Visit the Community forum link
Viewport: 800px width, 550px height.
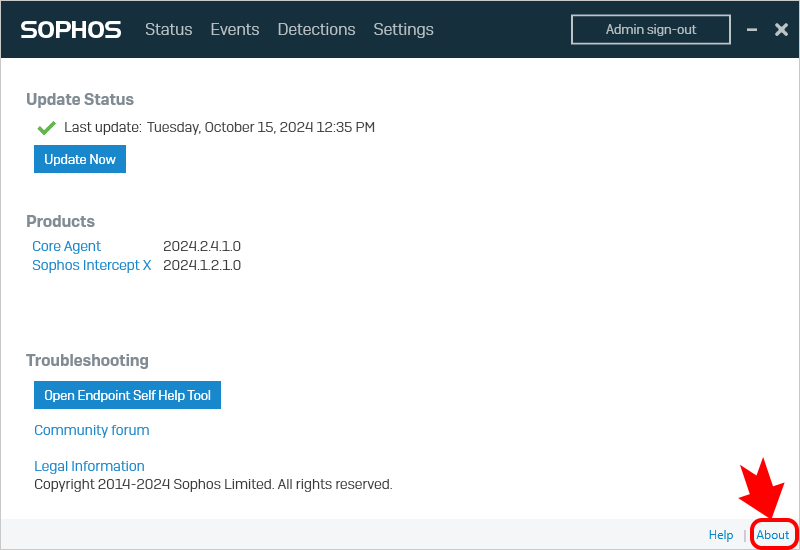pyautogui.click(x=91, y=430)
